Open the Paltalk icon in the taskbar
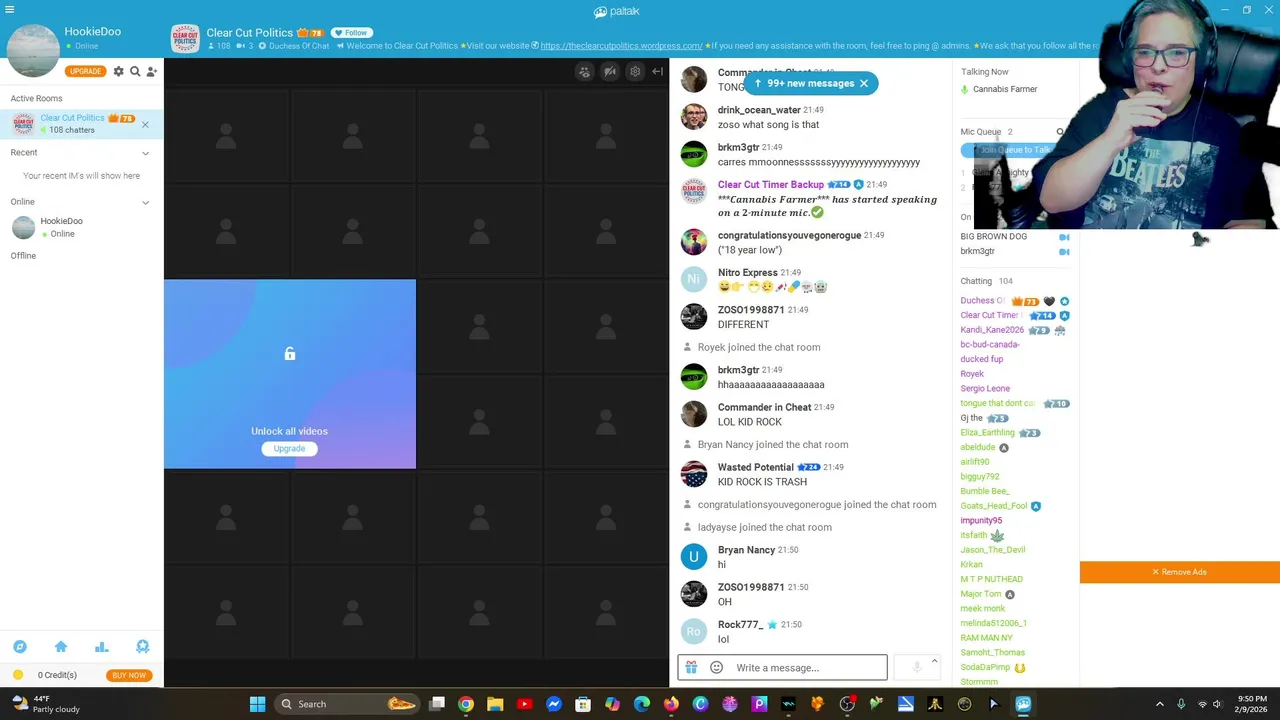The height and width of the screenshot is (720, 1280). (1023, 704)
